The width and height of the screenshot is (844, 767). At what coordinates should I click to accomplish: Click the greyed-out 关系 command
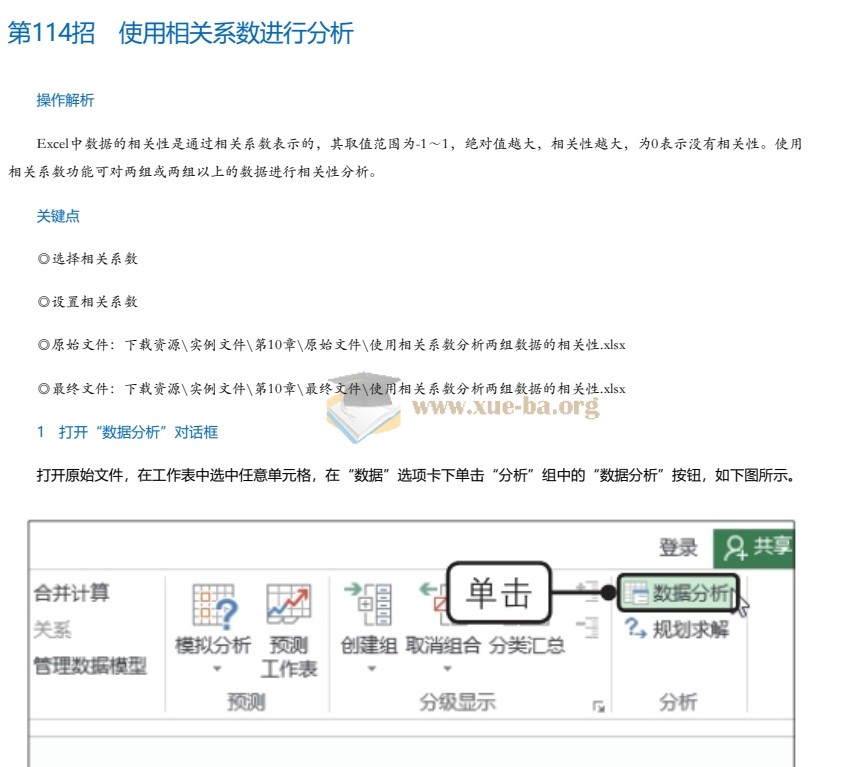(x=52, y=630)
